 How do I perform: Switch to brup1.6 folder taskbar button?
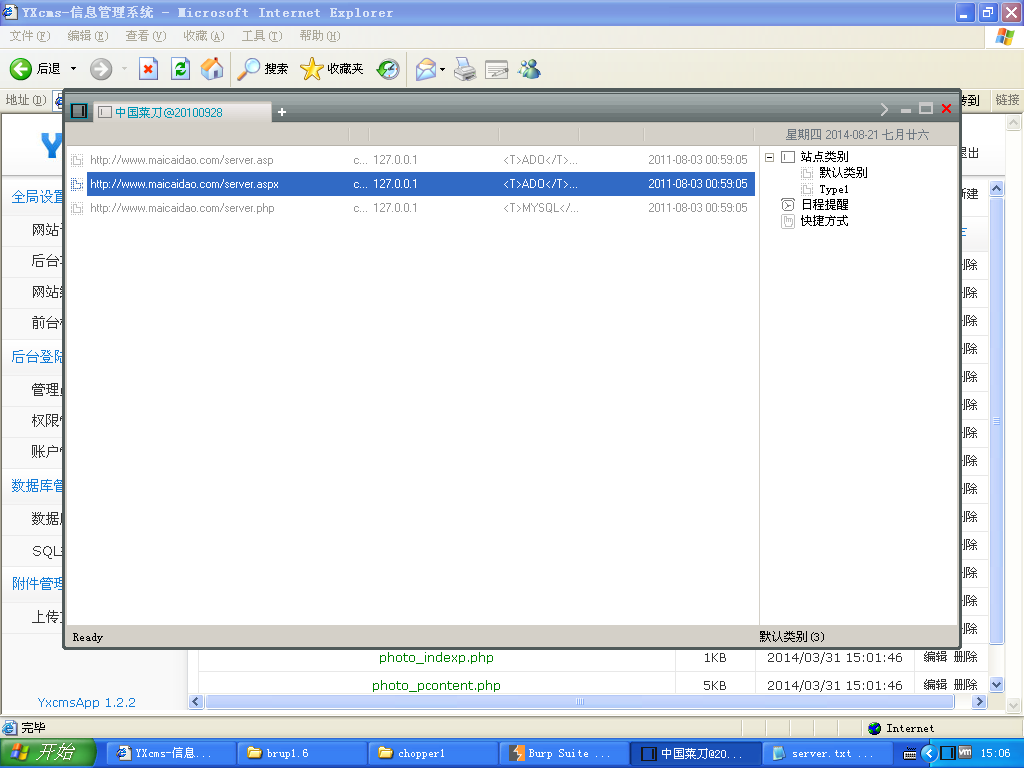tap(302, 753)
